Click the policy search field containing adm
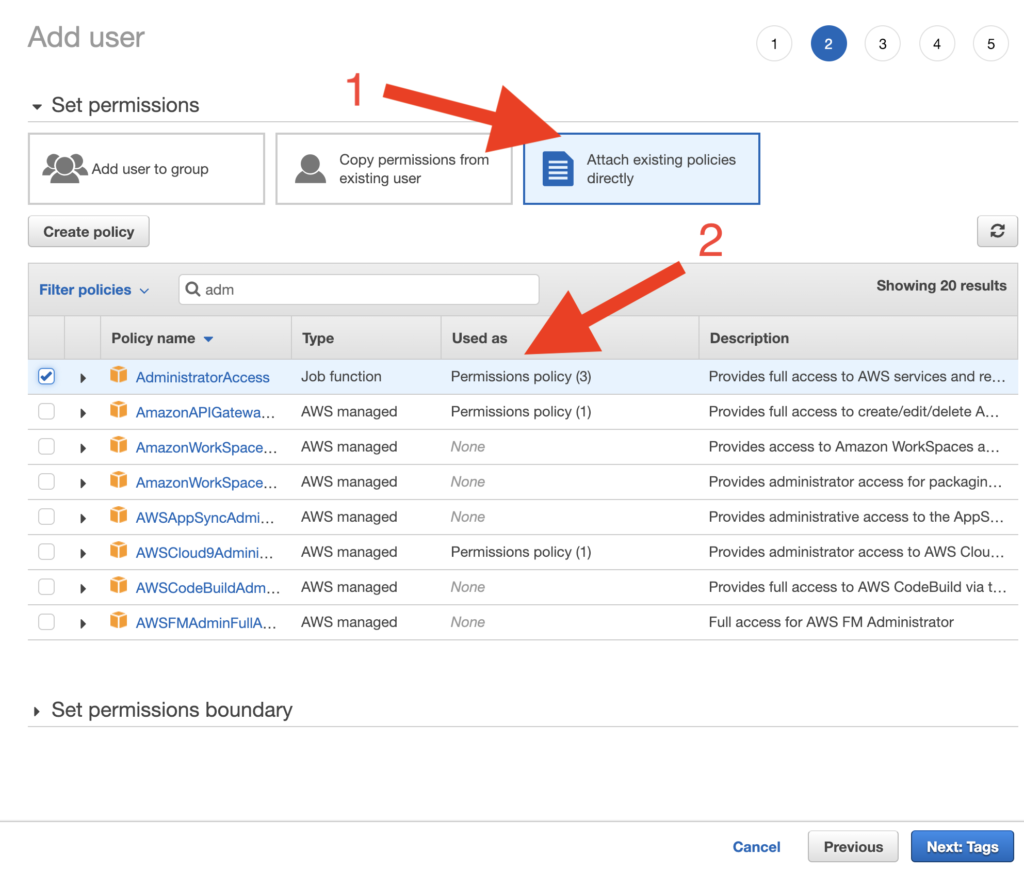This screenshot has width=1024, height=869. [x=359, y=289]
